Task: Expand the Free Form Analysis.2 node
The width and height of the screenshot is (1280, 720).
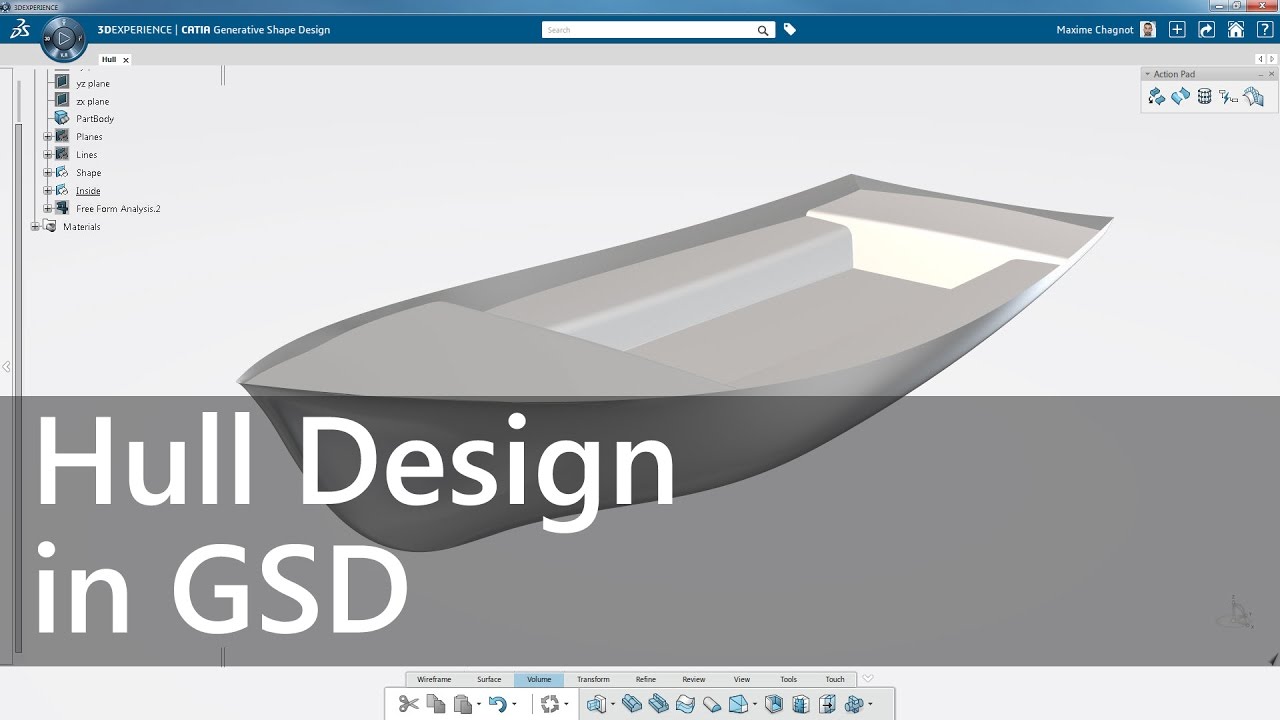Action: tap(47, 208)
